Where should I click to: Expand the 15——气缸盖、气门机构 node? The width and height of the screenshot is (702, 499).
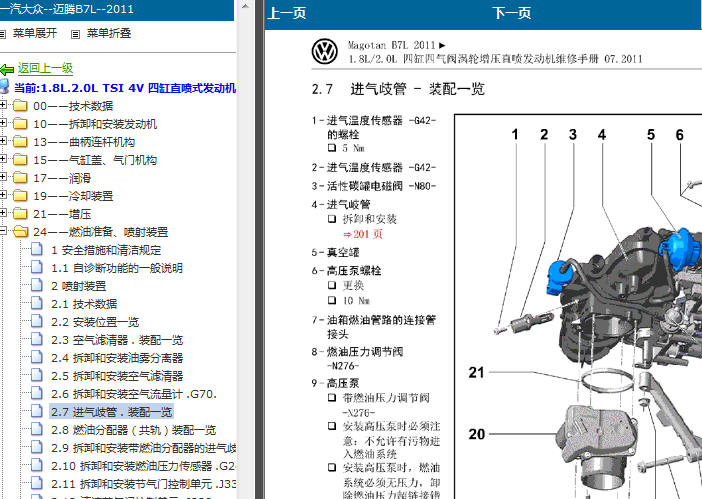tap(3, 158)
